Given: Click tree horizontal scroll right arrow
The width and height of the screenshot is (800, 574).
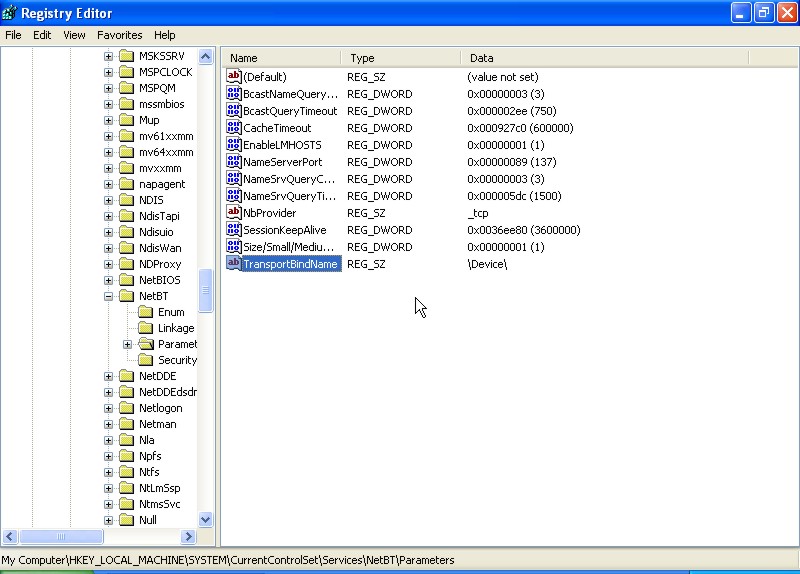Looking at the screenshot, I should tap(188, 536).
